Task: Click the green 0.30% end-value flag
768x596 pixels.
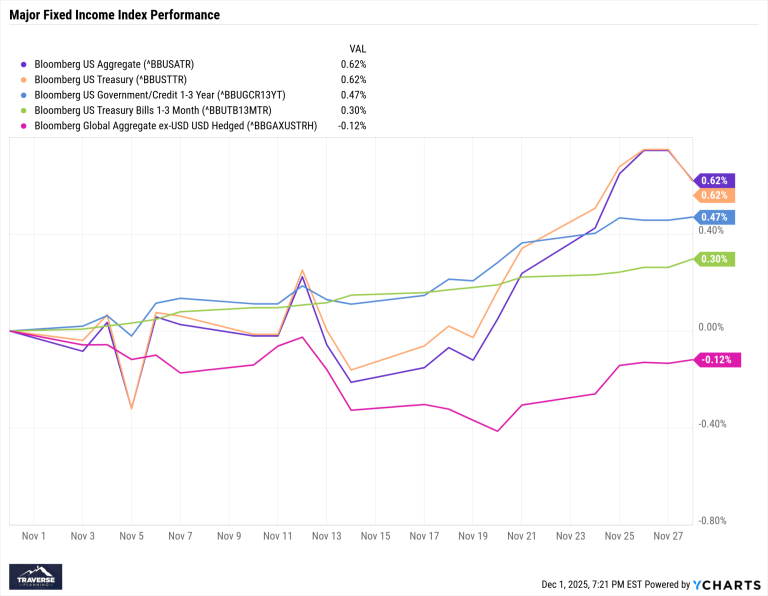Action: (713, 259)
